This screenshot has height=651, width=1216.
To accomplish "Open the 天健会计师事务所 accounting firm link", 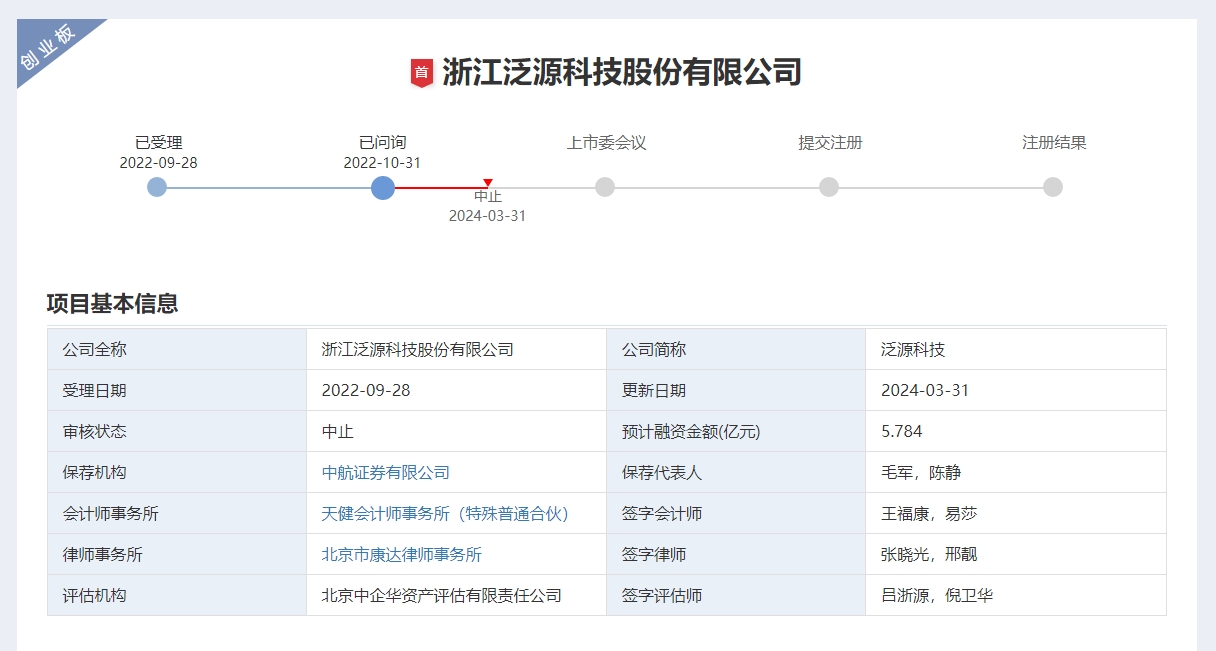I will 445,514.
